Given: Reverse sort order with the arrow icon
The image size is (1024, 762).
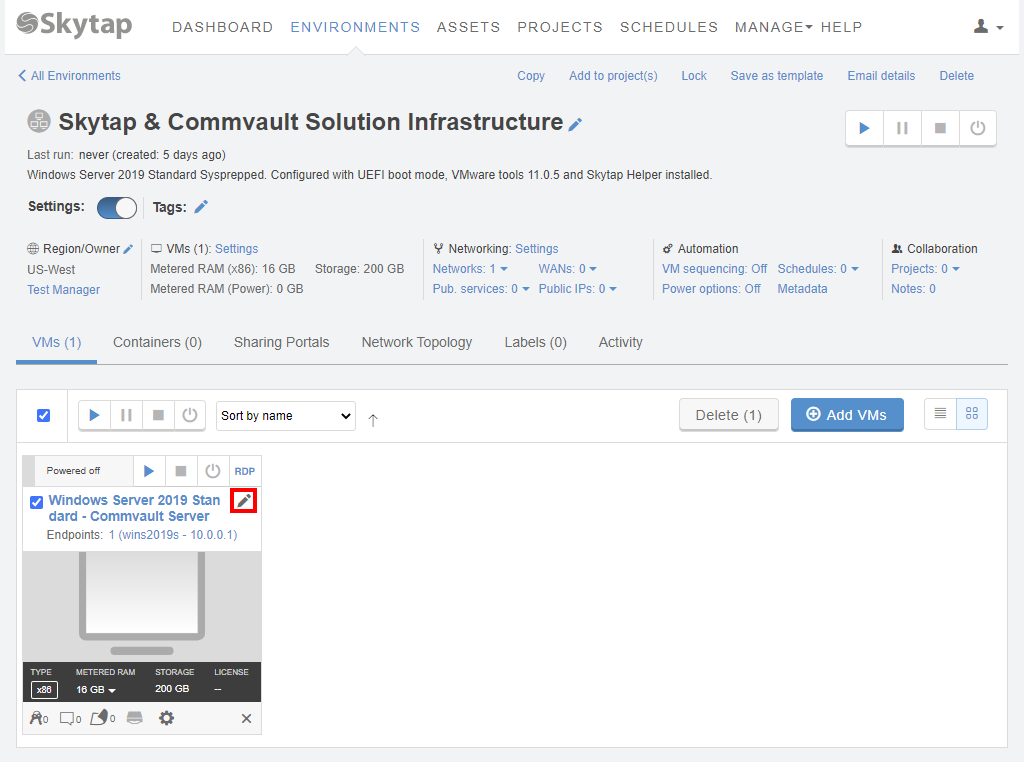Looking at the screenshot, I should 373,420.
